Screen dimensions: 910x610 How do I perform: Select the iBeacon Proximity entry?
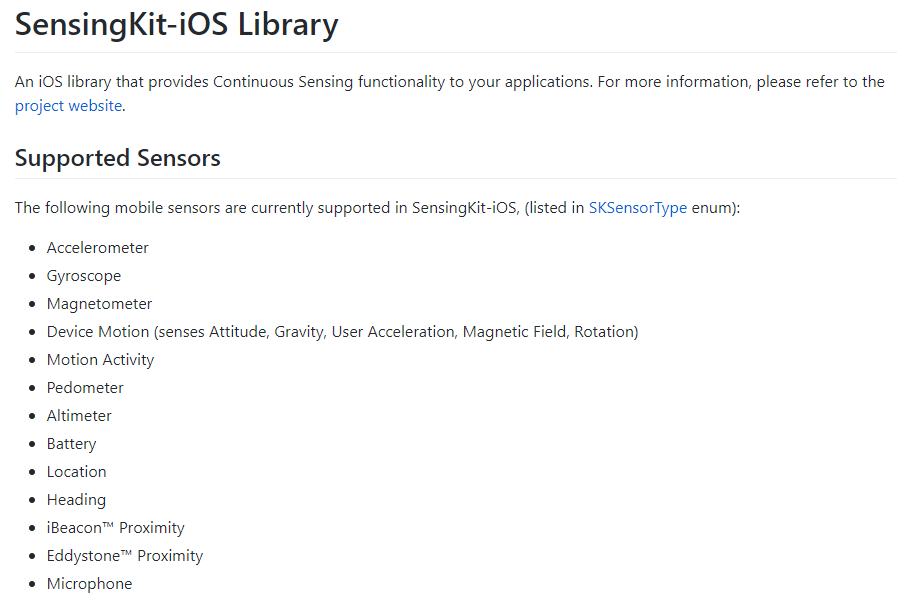coord(116,528)
